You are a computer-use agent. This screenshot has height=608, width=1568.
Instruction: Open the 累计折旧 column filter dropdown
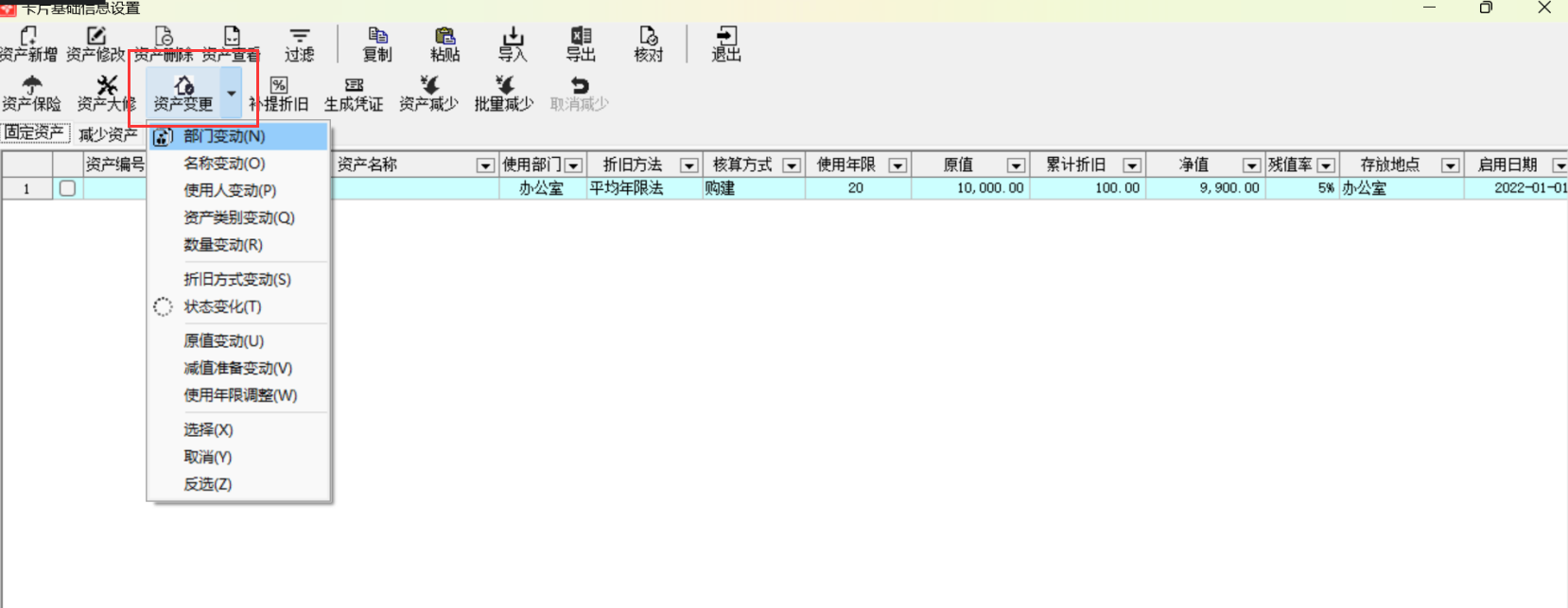point(1132,165)
